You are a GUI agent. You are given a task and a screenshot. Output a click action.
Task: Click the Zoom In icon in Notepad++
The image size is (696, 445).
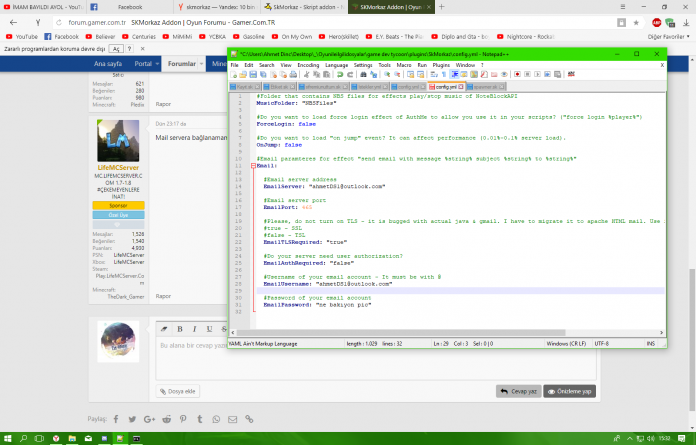point(387,75)
